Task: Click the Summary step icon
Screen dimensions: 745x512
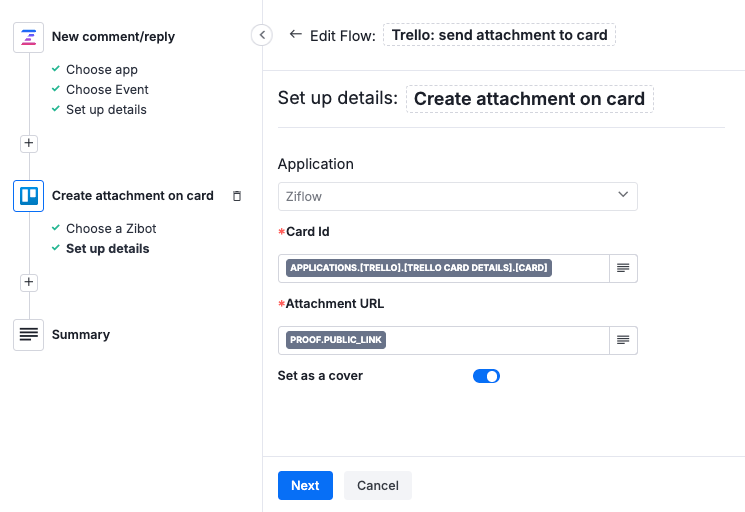Action: 29,335
